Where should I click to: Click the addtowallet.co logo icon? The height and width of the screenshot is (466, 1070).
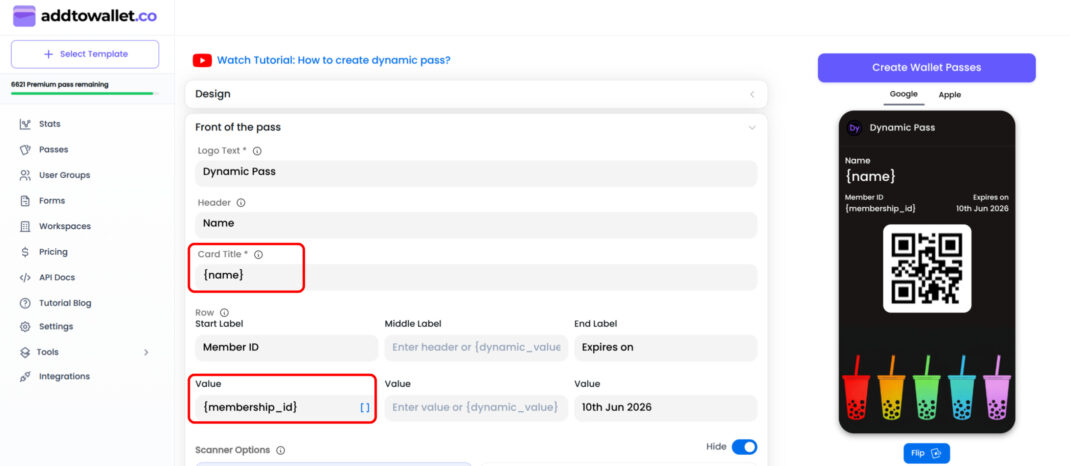(24, 16)
